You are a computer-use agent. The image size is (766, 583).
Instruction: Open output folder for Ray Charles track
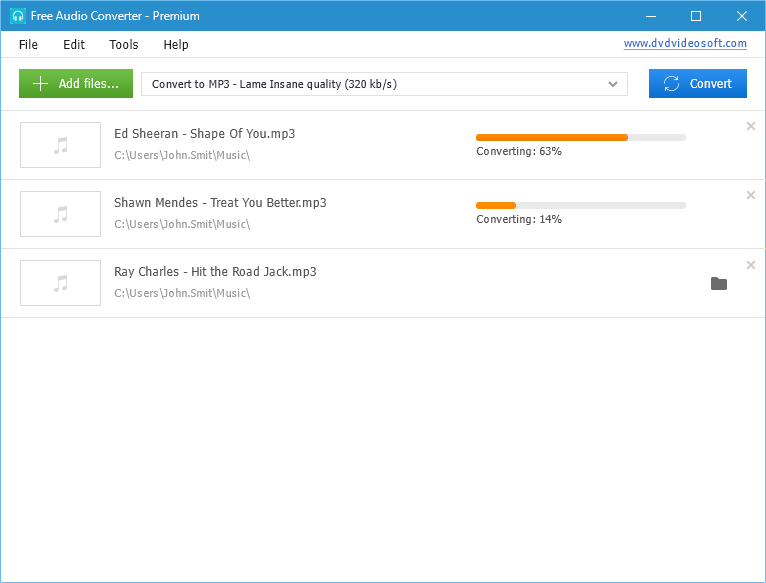click(718, 284)
